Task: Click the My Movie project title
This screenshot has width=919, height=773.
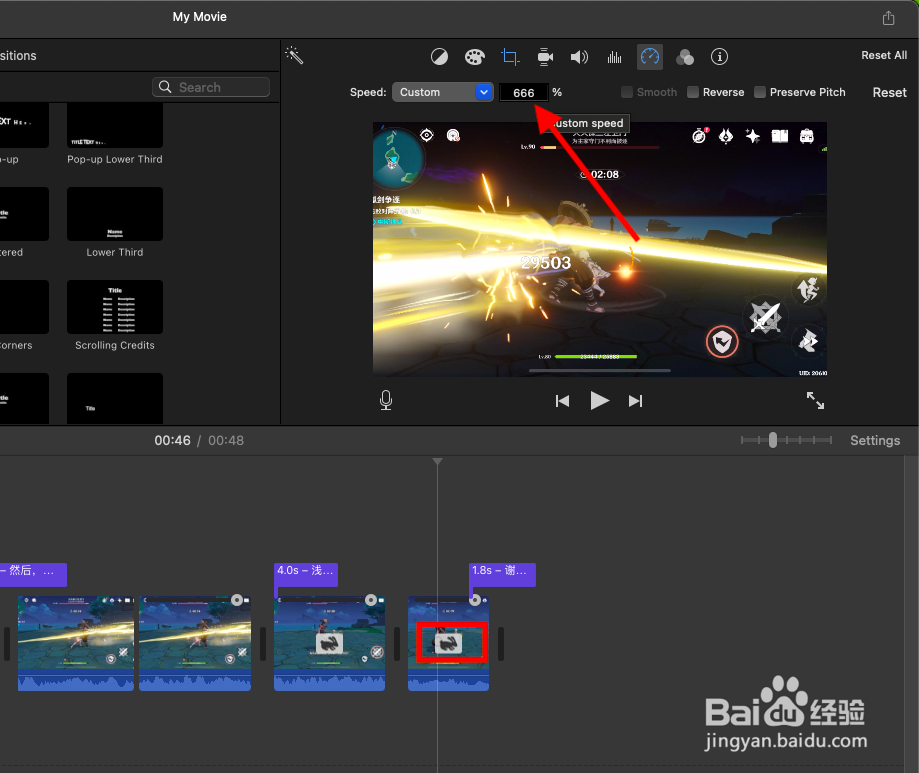Action: click(199, 17)
